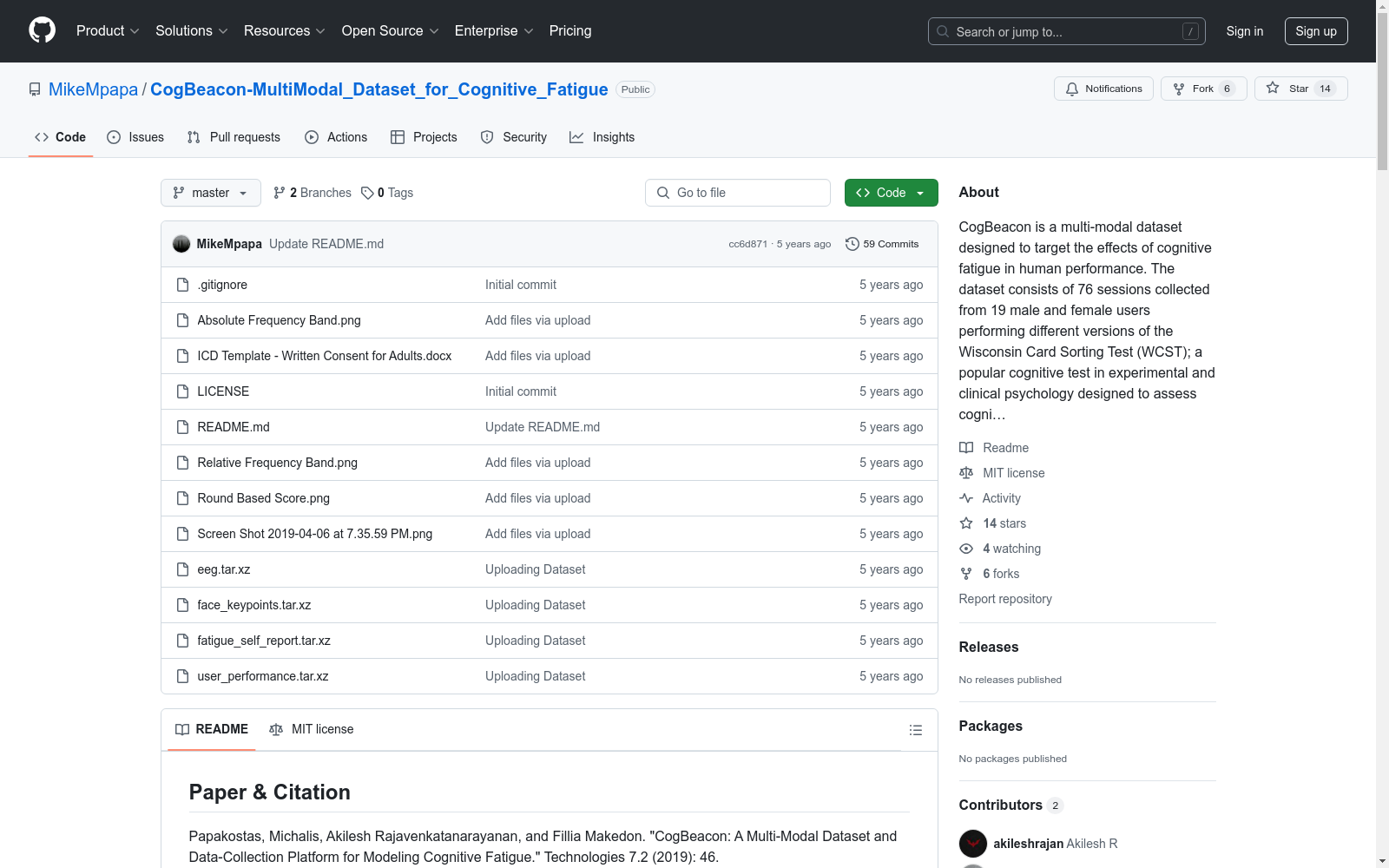Click file icon beside LICENSE
1389x868 pixels.
(182, 391)
